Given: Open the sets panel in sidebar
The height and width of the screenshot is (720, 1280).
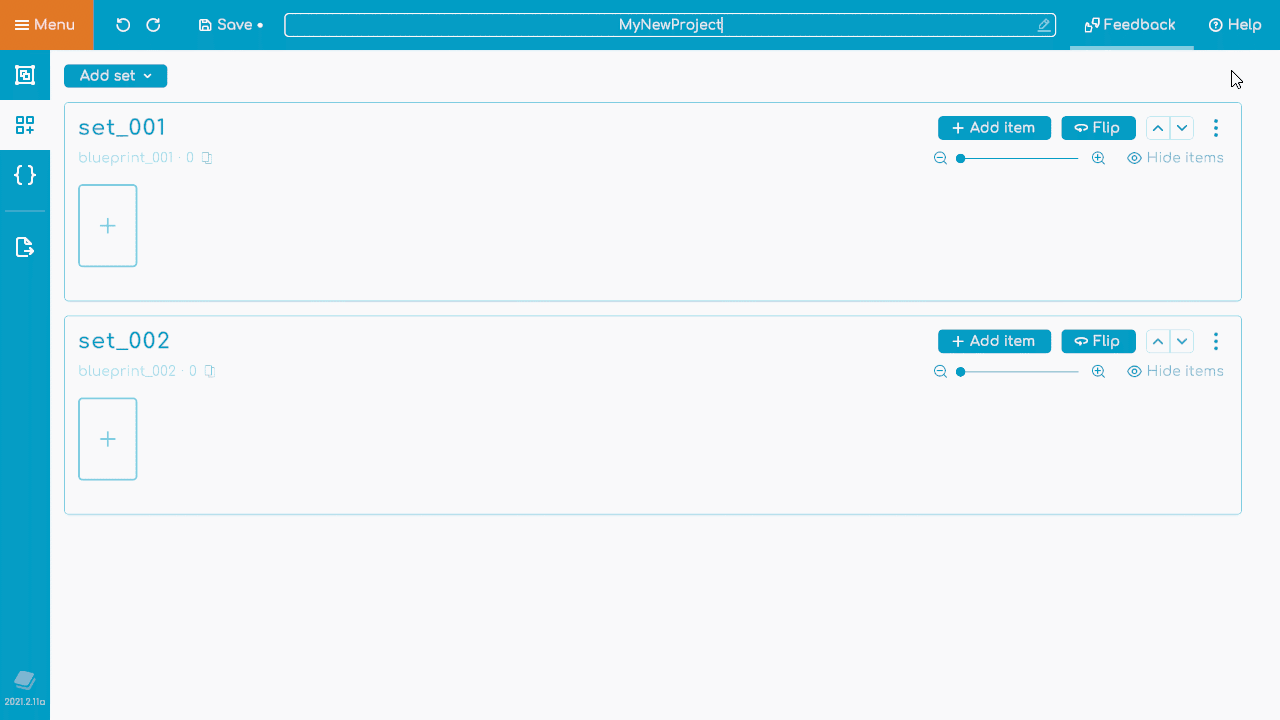Looking at the screenshot, I should tap(25, 125).
